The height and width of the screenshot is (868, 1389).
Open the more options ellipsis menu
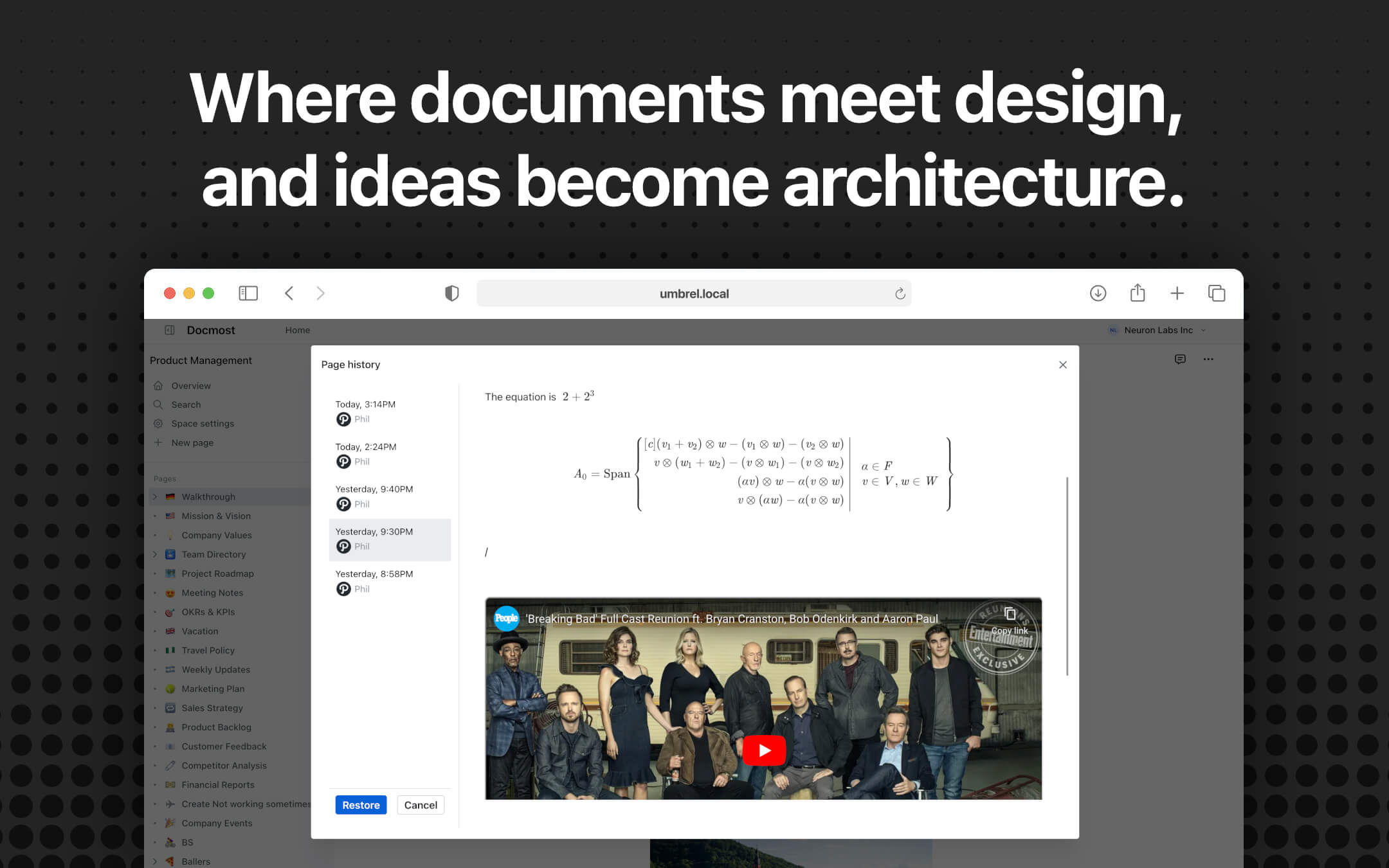tap(1208, 359)
